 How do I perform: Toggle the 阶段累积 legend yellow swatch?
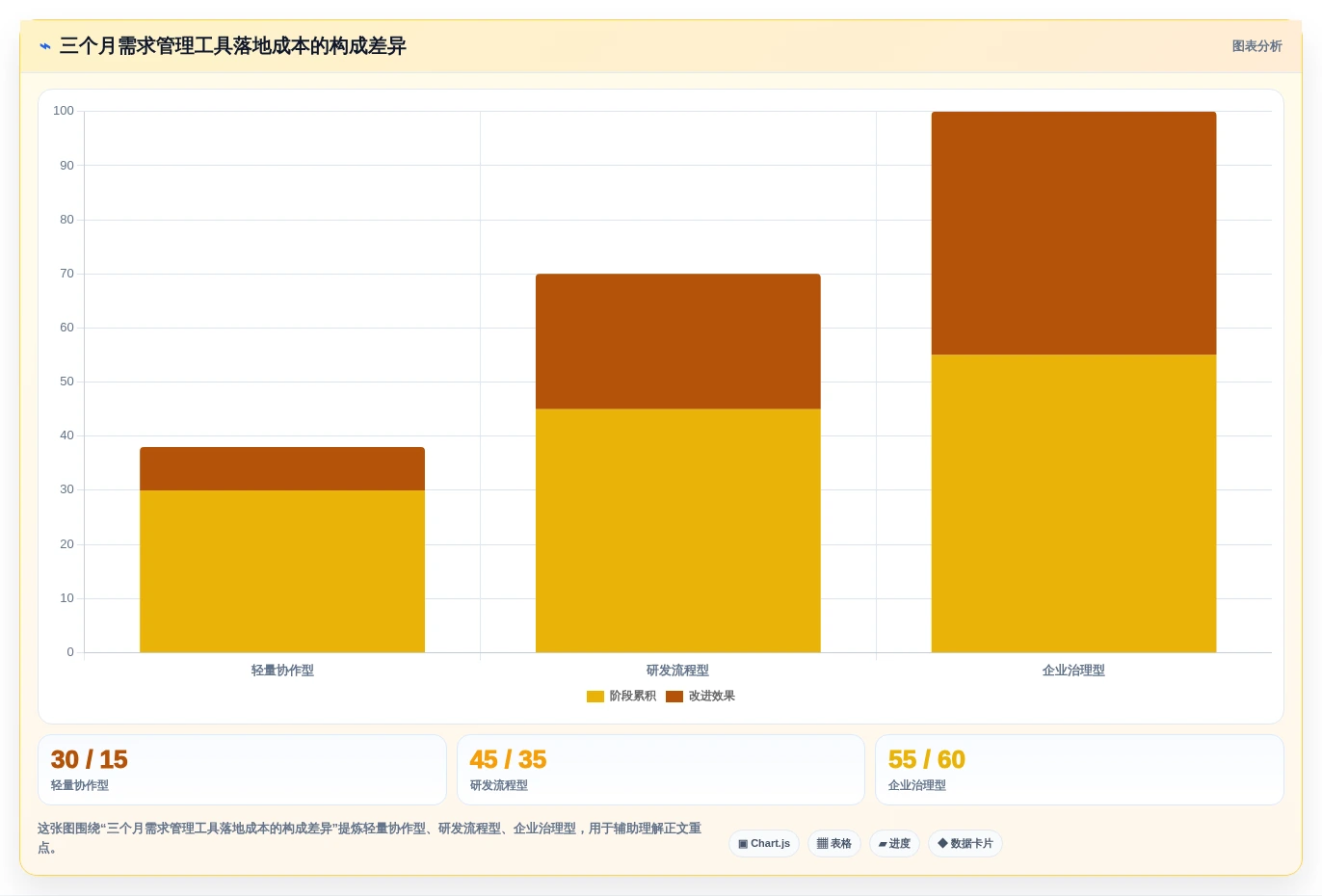(595, 697)
